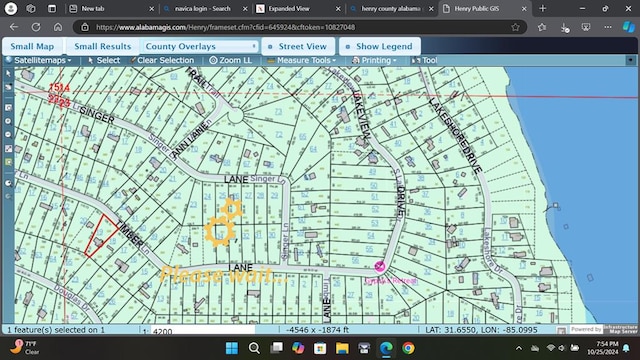
Task: Close the Henry Public GIS tab
Action: tap(524, 9)
